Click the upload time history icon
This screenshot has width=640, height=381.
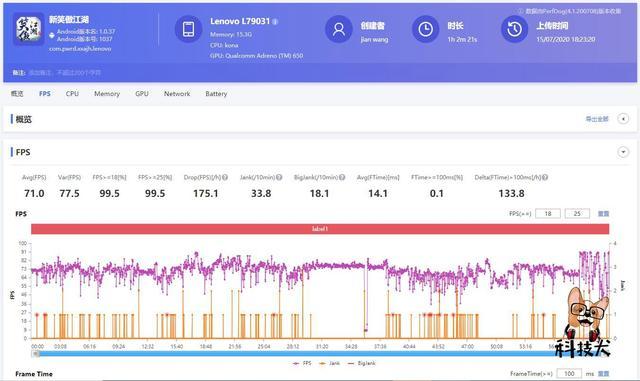pyautogui.click(x=514, y=29)
